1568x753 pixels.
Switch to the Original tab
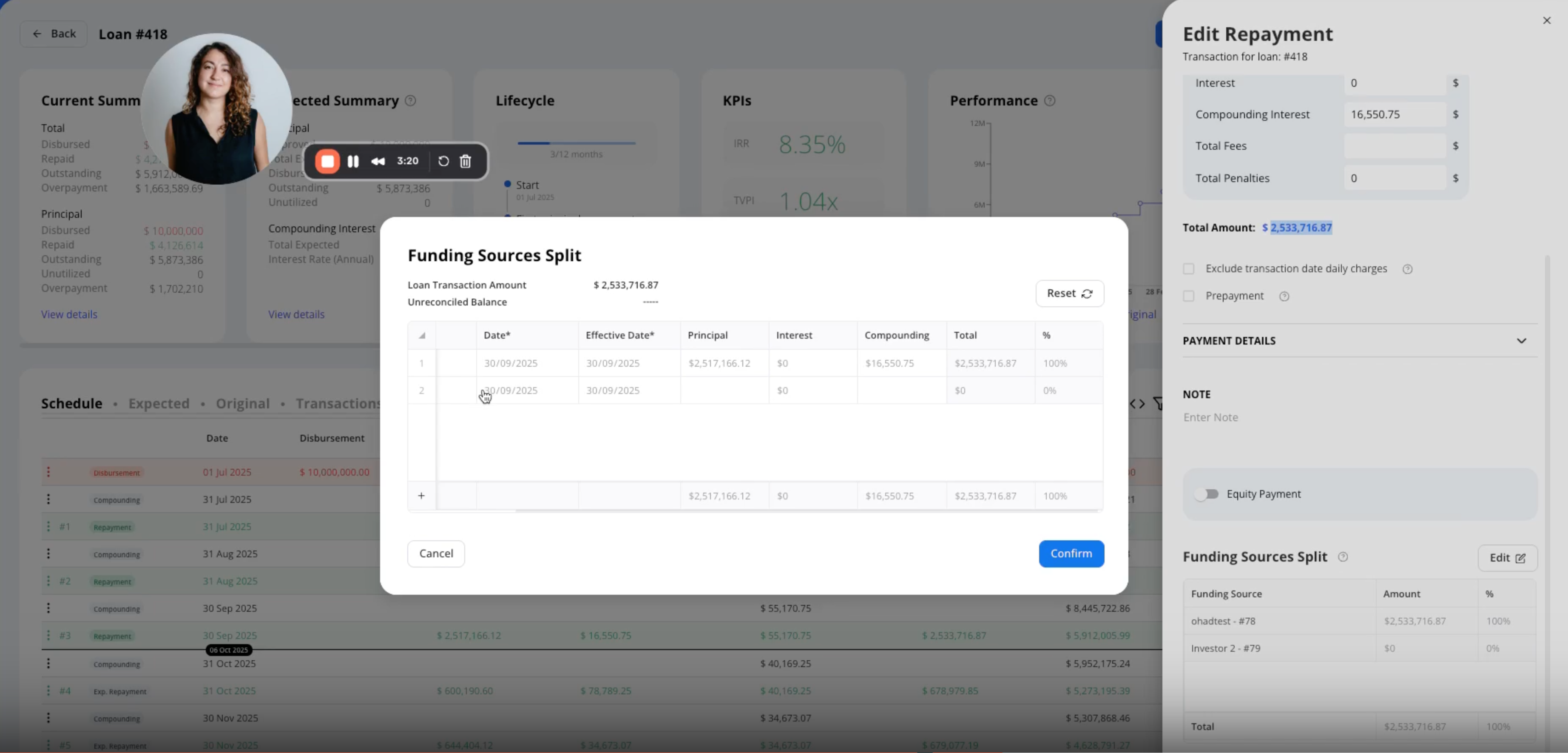click(243, 404)
